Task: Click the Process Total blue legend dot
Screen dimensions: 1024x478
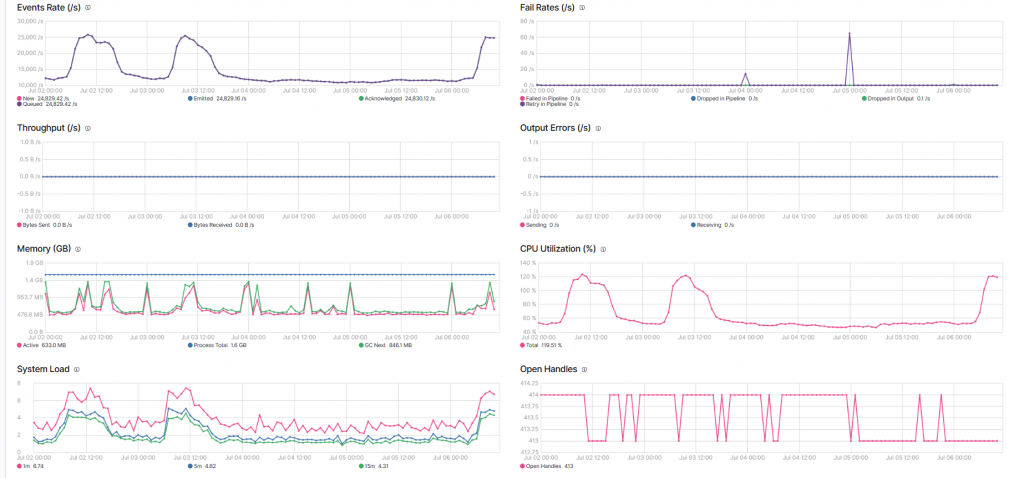Action: pos(190,345)
